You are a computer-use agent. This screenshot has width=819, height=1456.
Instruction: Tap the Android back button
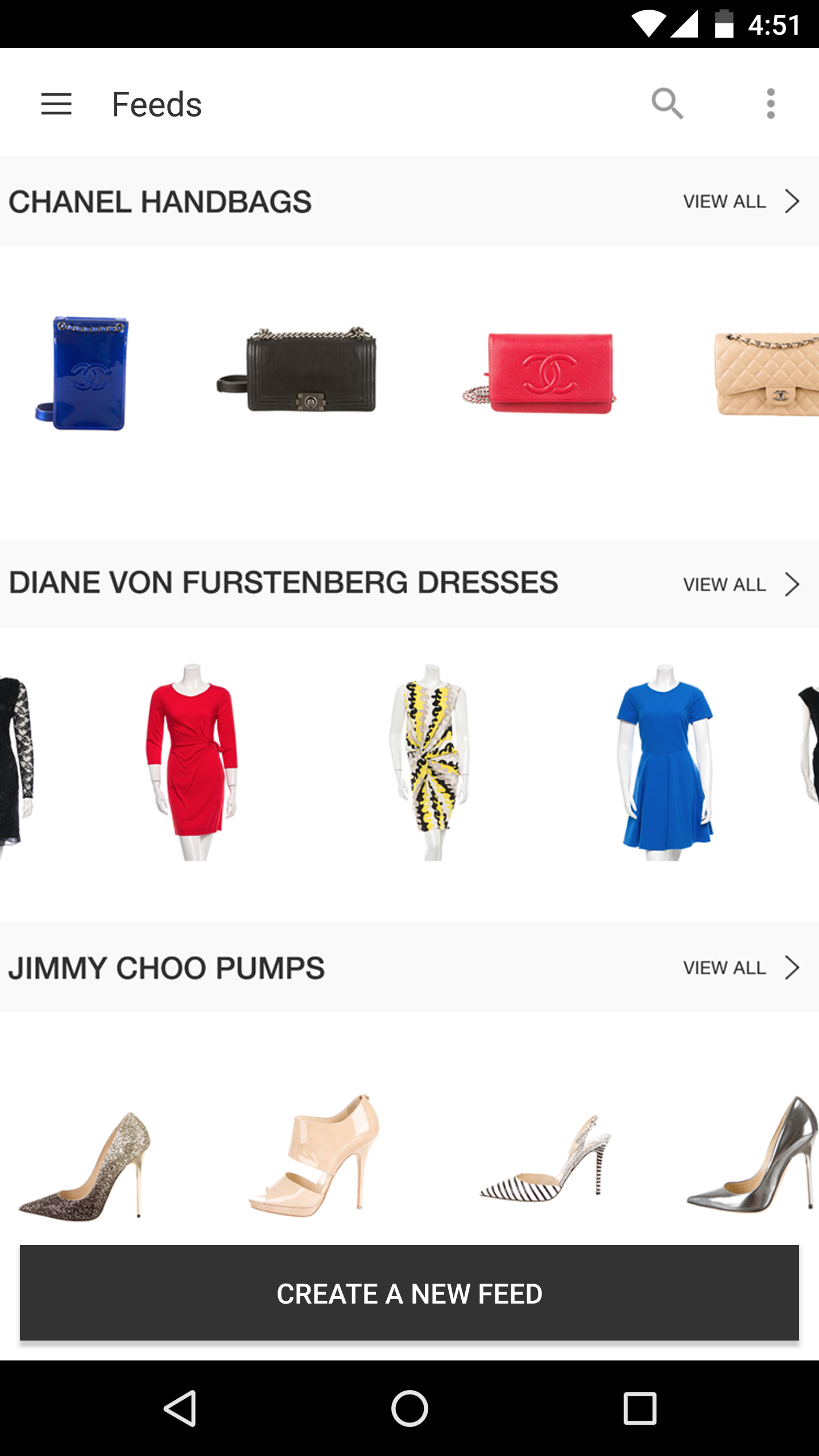[x=180, y=1408]
